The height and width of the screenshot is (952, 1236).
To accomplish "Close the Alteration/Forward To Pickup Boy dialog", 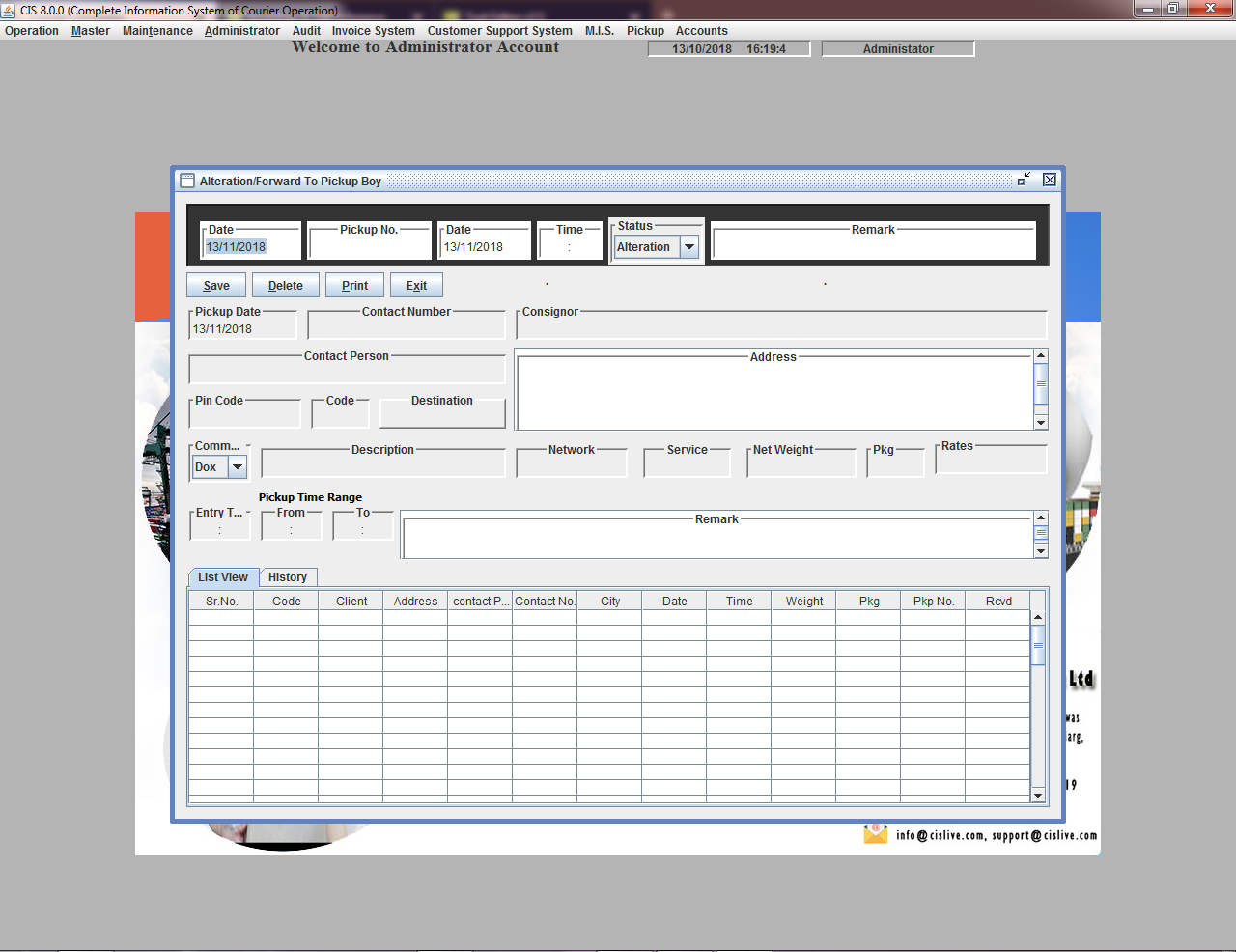I will [x=1050, y=180].
